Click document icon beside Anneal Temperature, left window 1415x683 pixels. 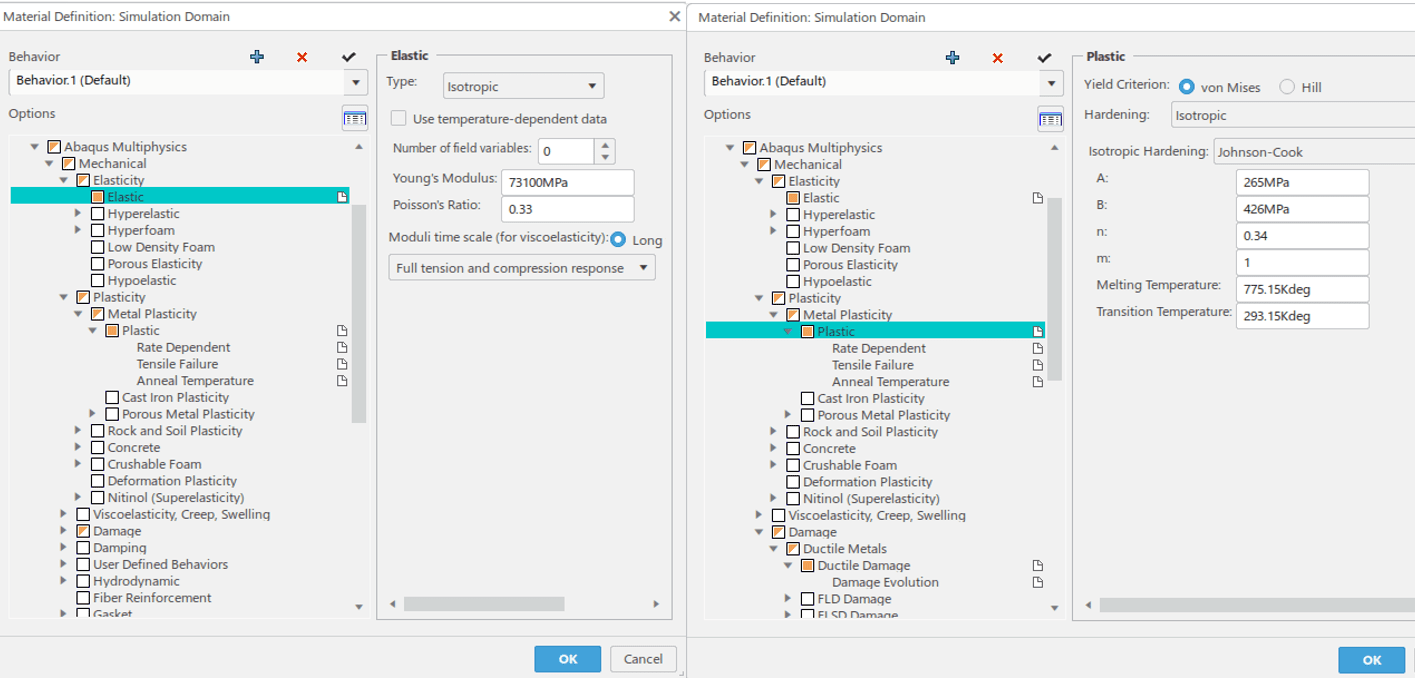[x=342, y=380]
